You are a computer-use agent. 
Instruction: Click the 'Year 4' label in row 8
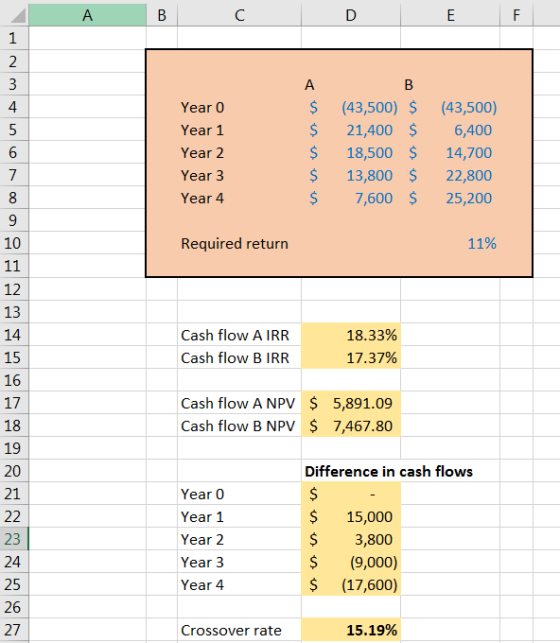click(203, 198)
